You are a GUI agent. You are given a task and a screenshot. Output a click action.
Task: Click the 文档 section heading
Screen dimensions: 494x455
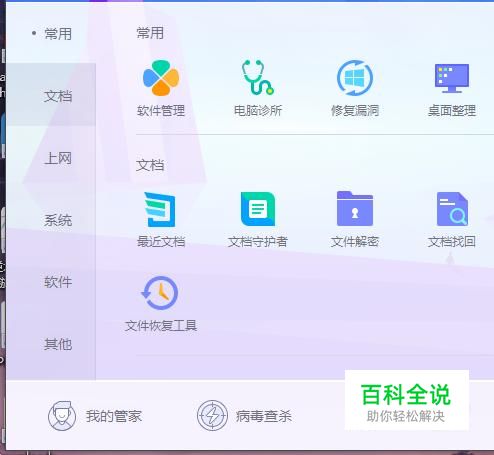coord(150,165)
